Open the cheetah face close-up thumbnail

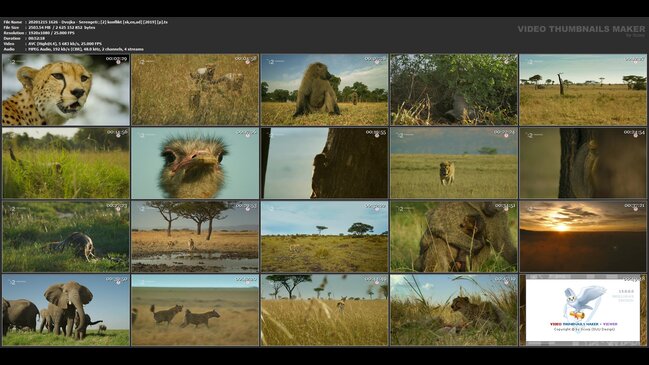pyautogui.click(x=66, y=90)
